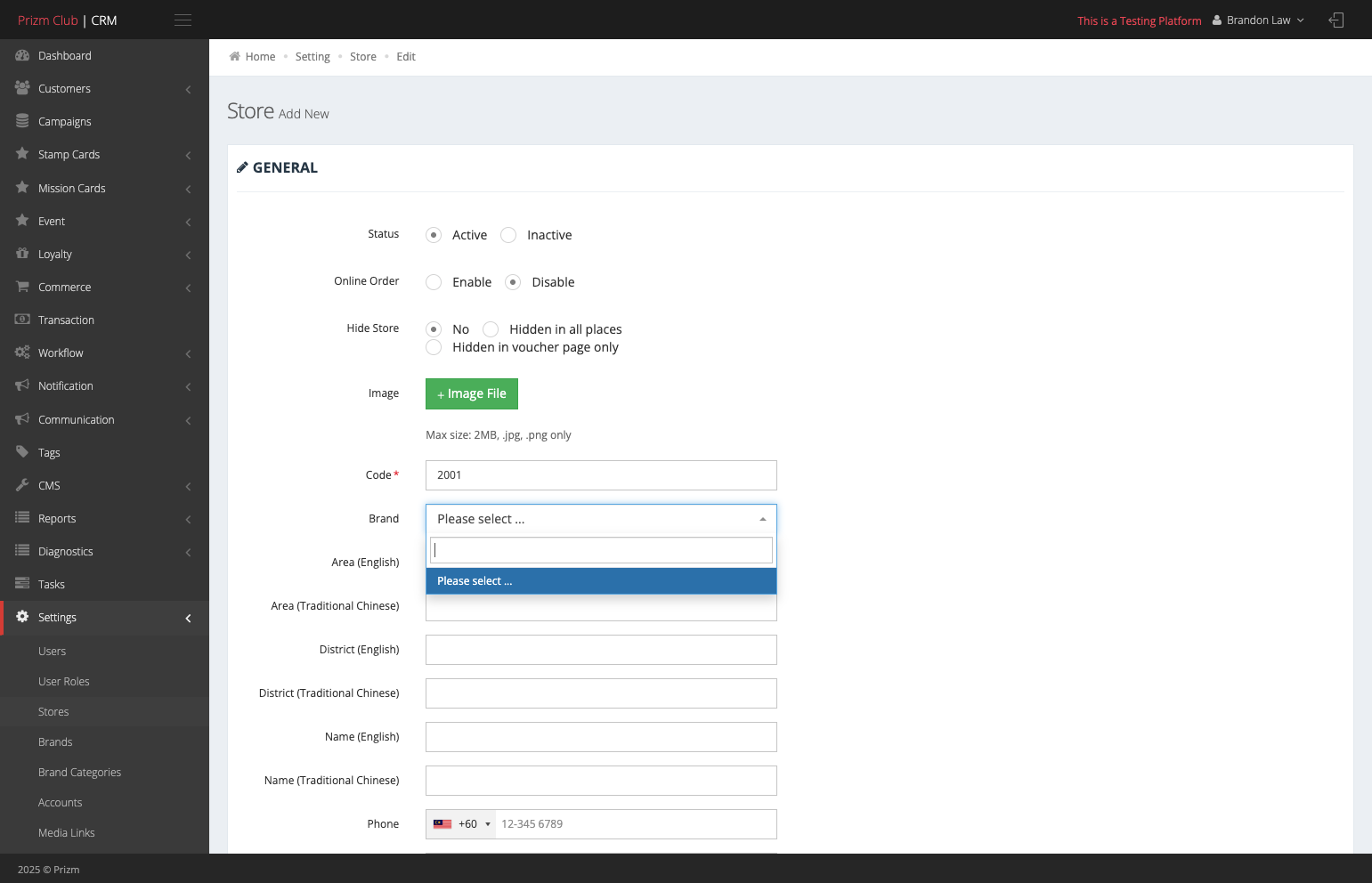Click the logout icon in header
This screenshot has width=1372, height=883.
tap(1335, 20)
